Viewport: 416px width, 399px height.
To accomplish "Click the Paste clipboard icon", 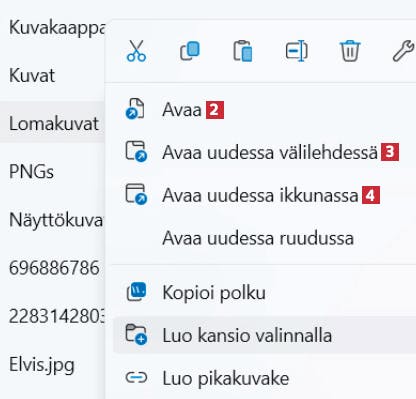I will click(243, 51).
